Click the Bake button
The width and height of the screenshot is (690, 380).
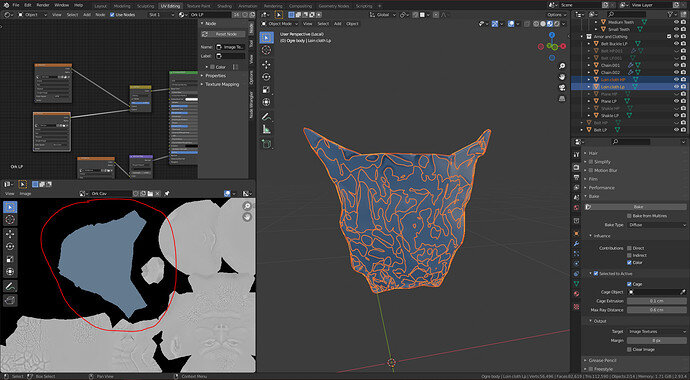638,206
